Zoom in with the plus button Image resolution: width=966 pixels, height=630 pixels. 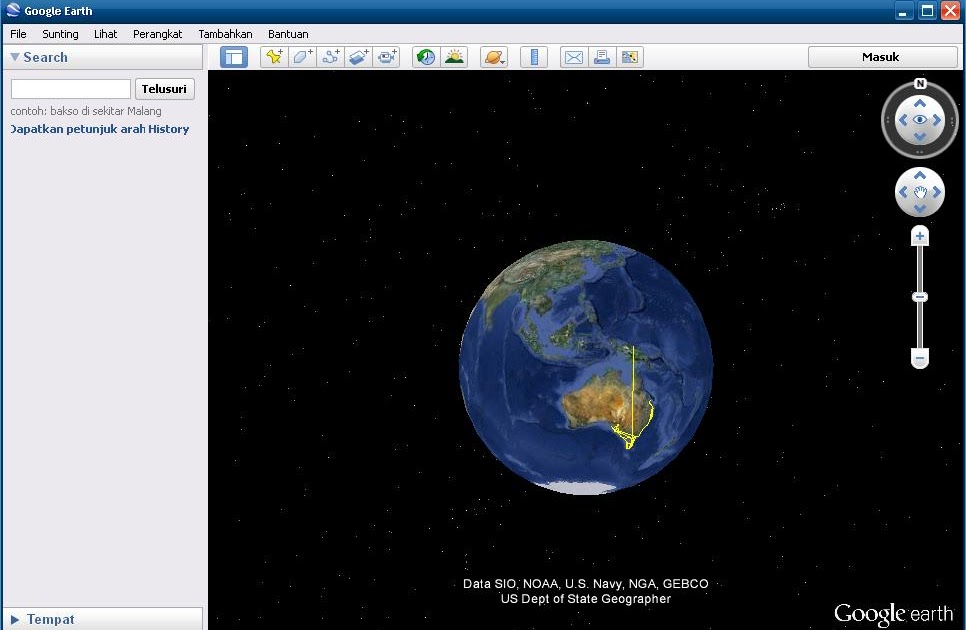tap(920, 236)
